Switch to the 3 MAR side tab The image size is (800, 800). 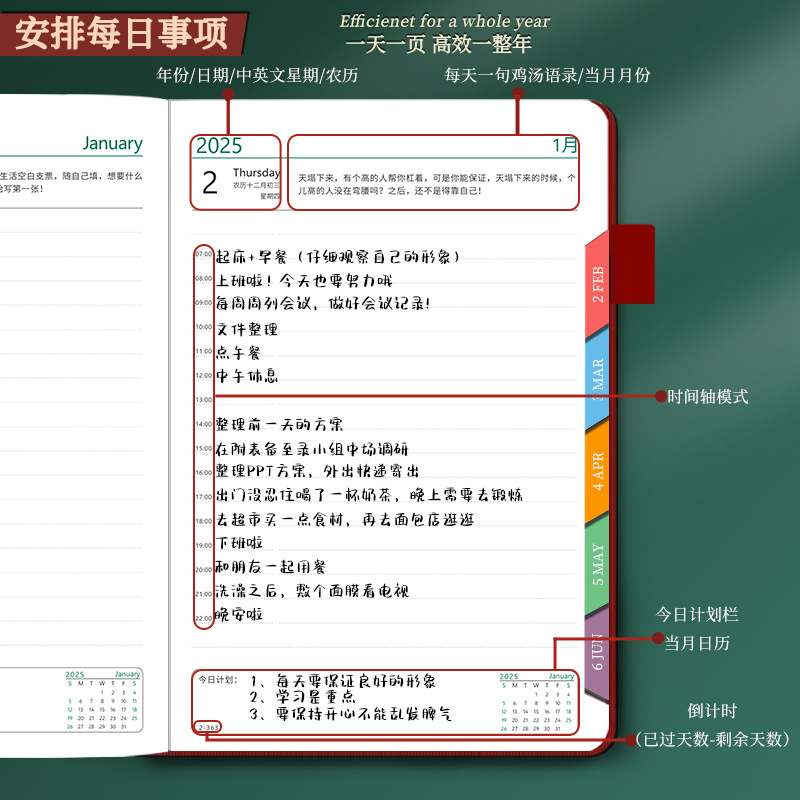click(x=597, y=377)
